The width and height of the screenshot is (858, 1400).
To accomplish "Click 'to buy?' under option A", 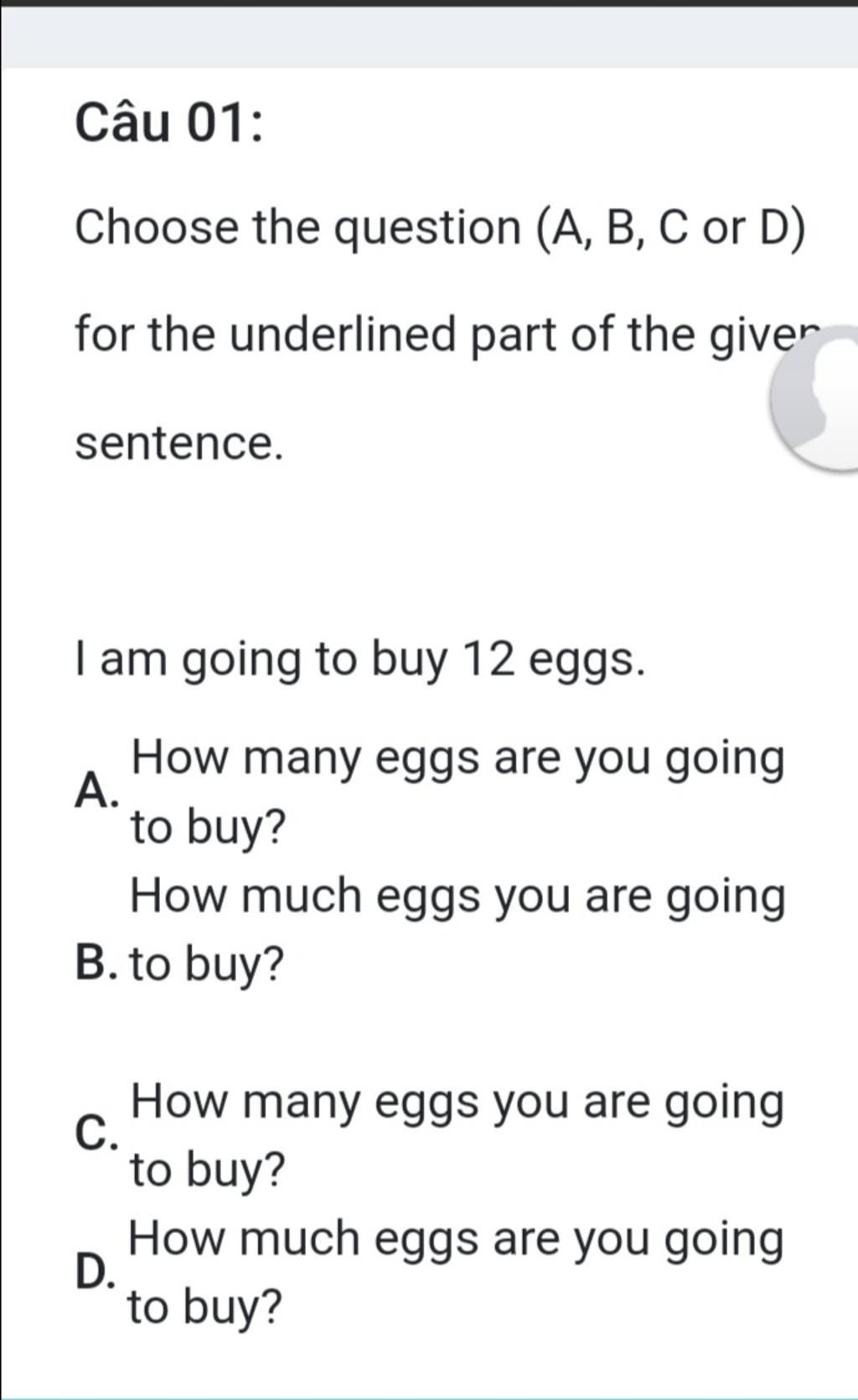I will click(208, 829).
